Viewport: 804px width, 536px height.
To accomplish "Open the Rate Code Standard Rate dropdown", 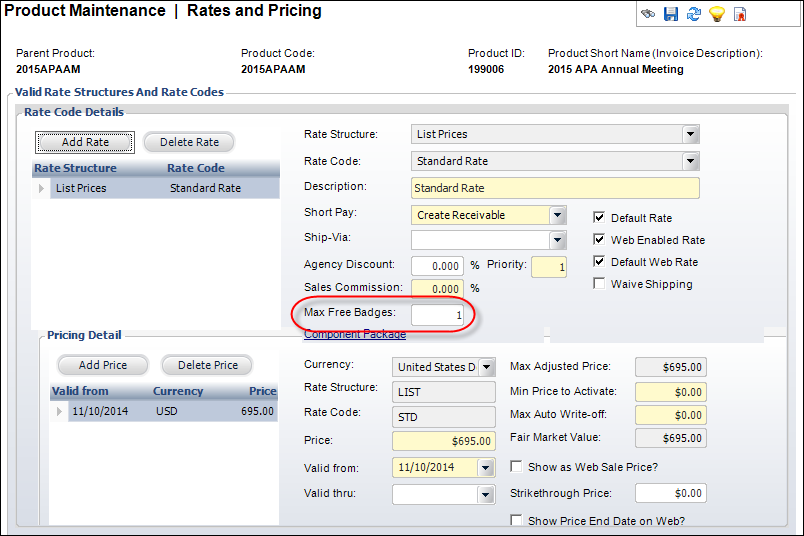I will pos(690,161).
